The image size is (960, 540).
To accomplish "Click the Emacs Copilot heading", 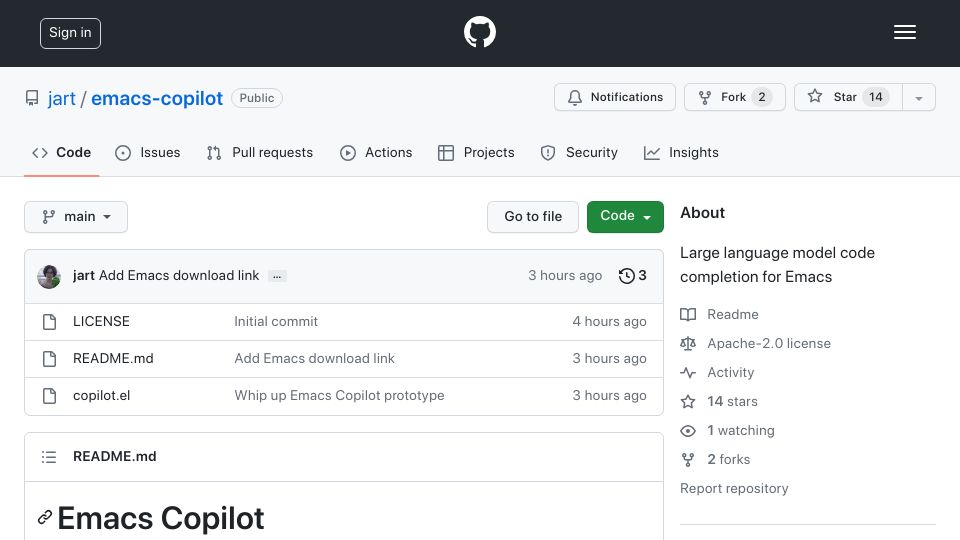I will (160, 519).
